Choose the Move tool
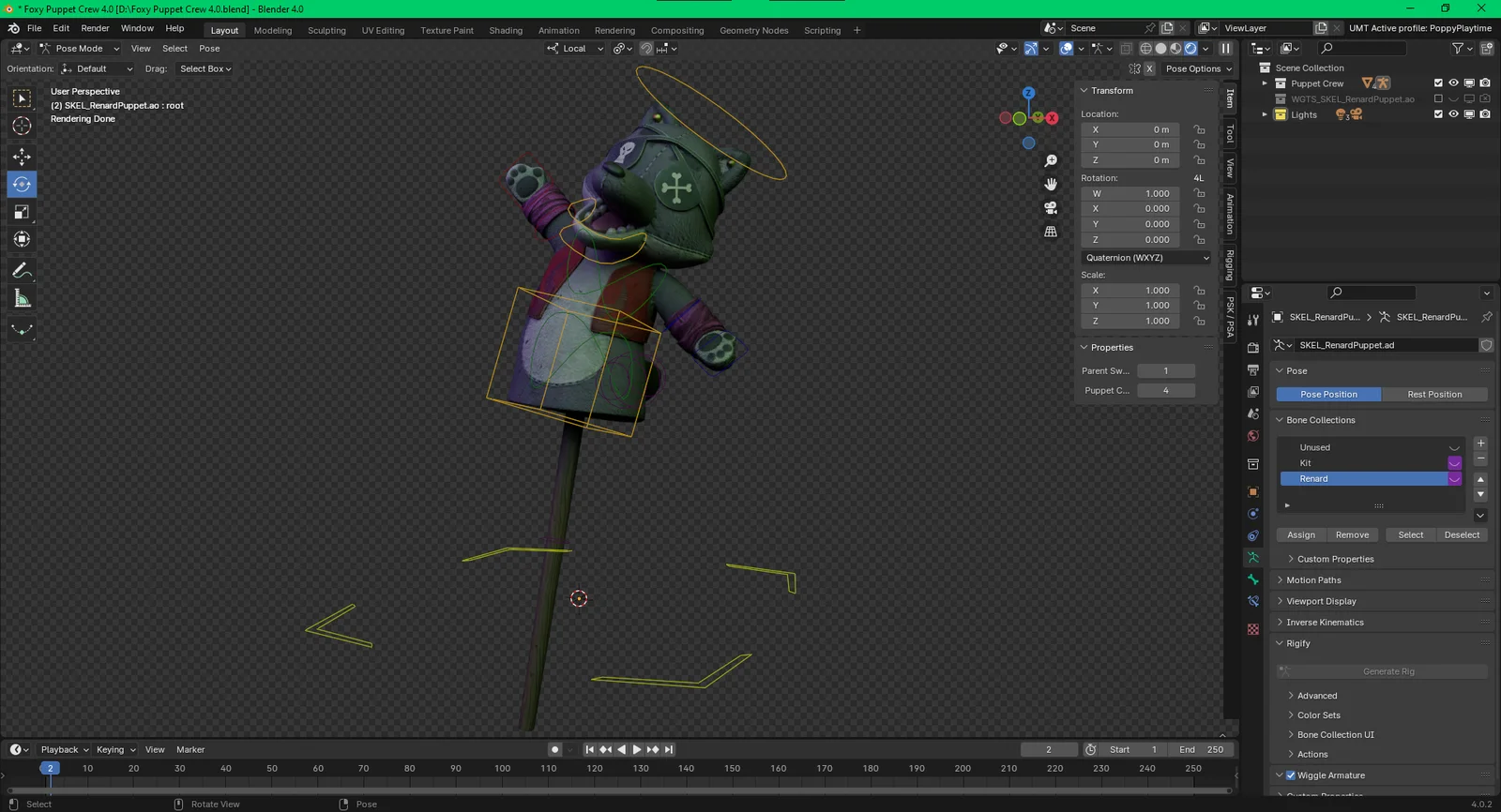Screen dimensions: 1501x812 (x=22, y=157)
